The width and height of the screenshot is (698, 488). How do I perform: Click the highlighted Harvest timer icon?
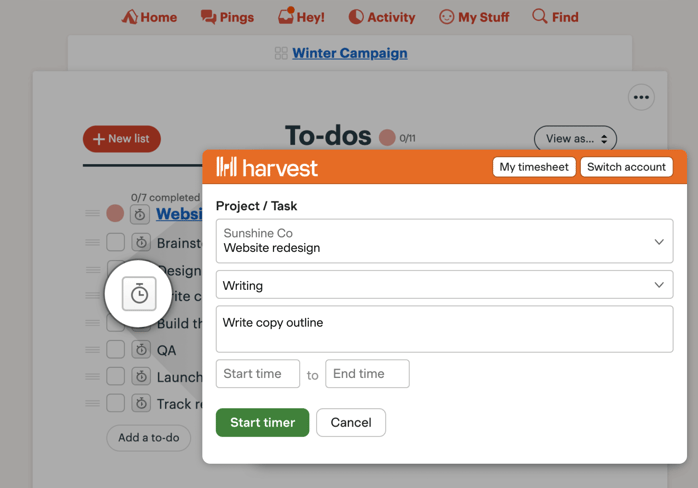(x=139, y=294)
